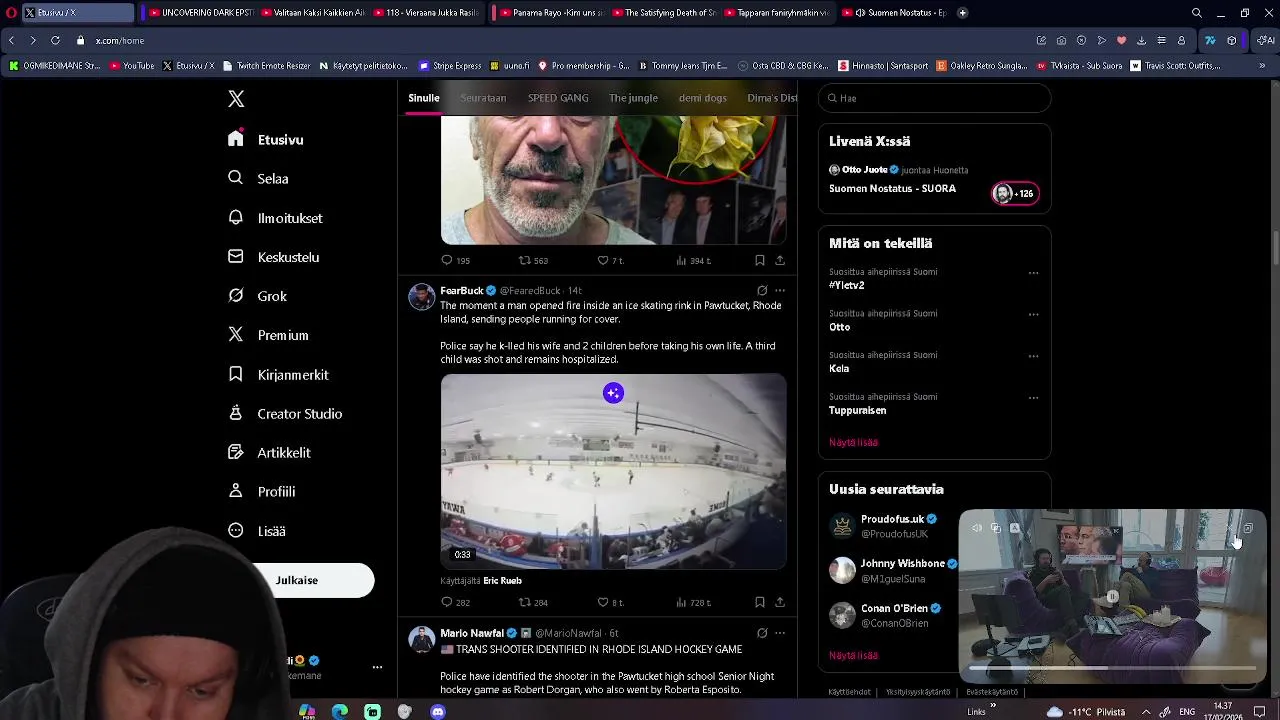1280x720 pixels.
Task: Like the FearBuck post with 8 t. likes
Action: click(x=610, y=602)
